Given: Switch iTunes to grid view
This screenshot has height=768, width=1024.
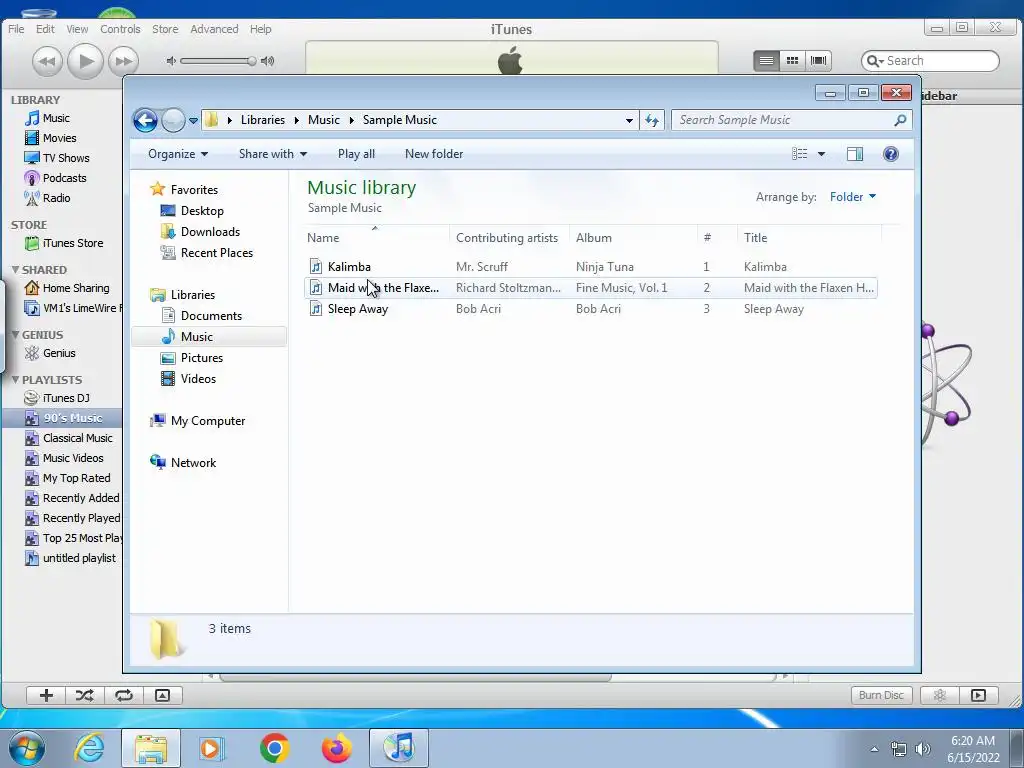Looking at the screenshot, I should click(x=792, y=61).
